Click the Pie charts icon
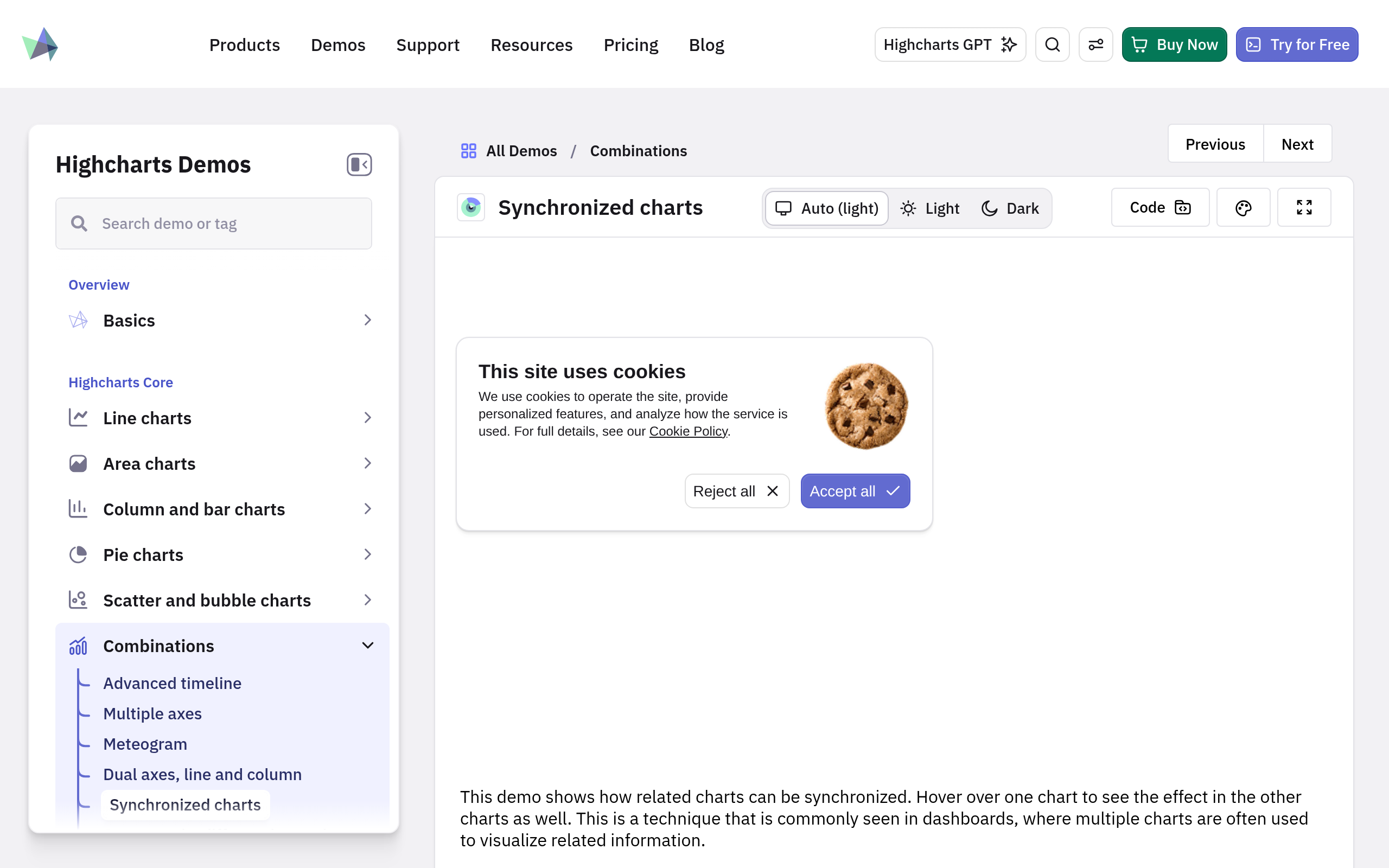The width and height of the screenshot is (1389, 868). 78,554
